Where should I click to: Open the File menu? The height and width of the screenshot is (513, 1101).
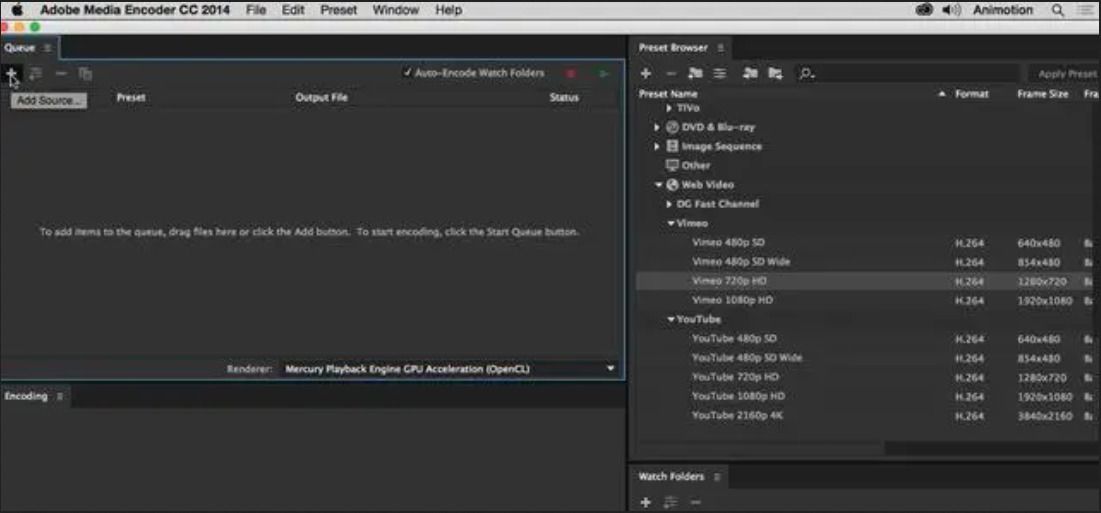point(256,10)
